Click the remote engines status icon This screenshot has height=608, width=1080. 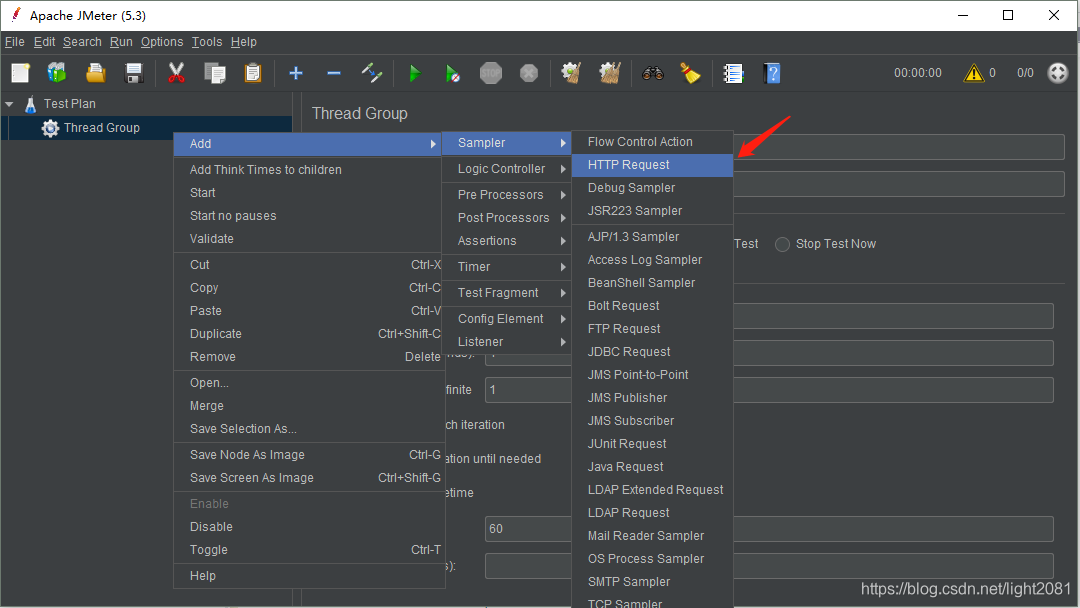[1057, 72]
